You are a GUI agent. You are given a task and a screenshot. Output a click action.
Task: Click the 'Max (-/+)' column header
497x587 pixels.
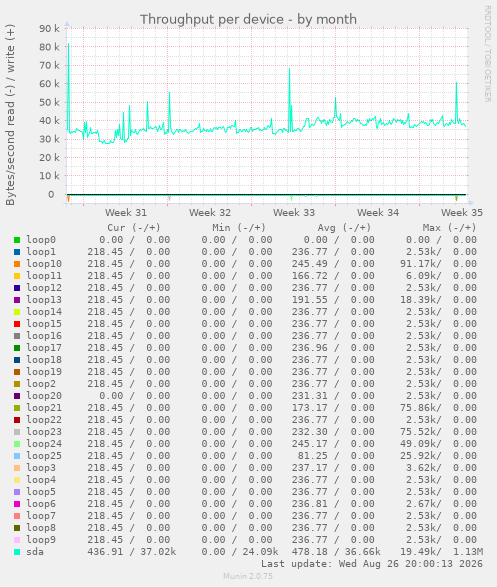pos(449,228)
